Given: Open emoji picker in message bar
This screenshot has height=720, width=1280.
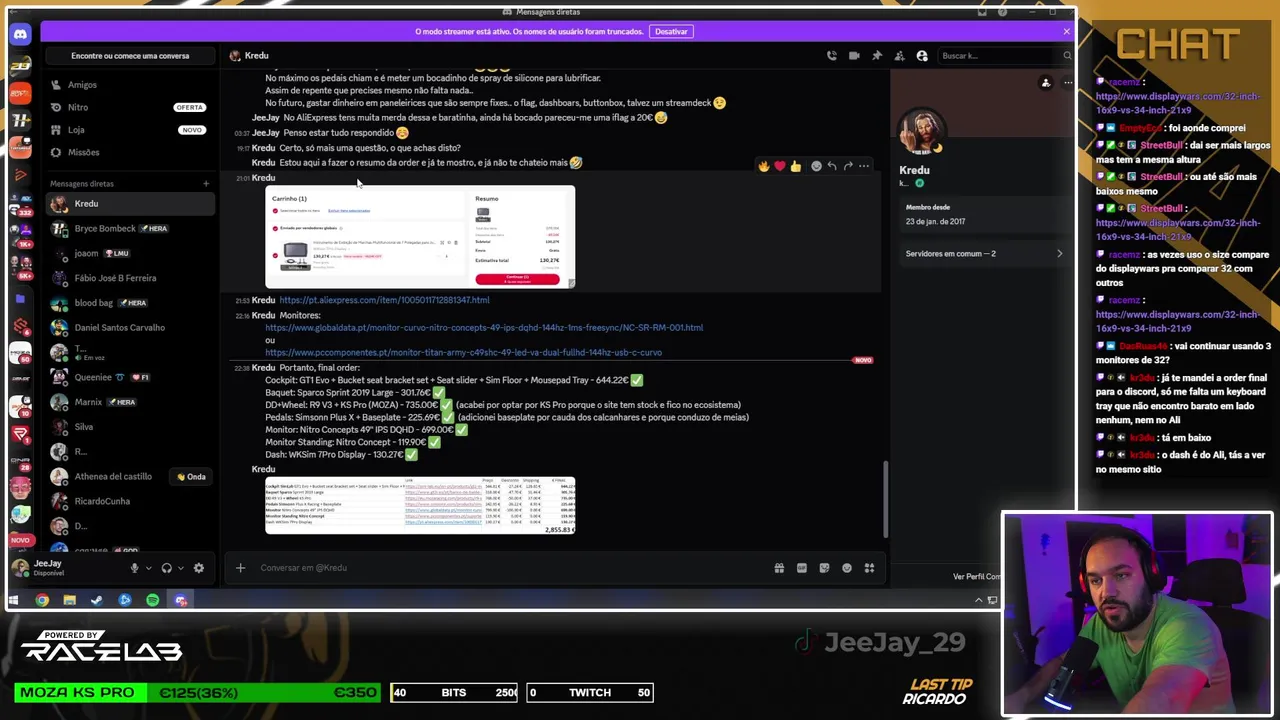Looking at the screenshot, I should click(847, 568).
